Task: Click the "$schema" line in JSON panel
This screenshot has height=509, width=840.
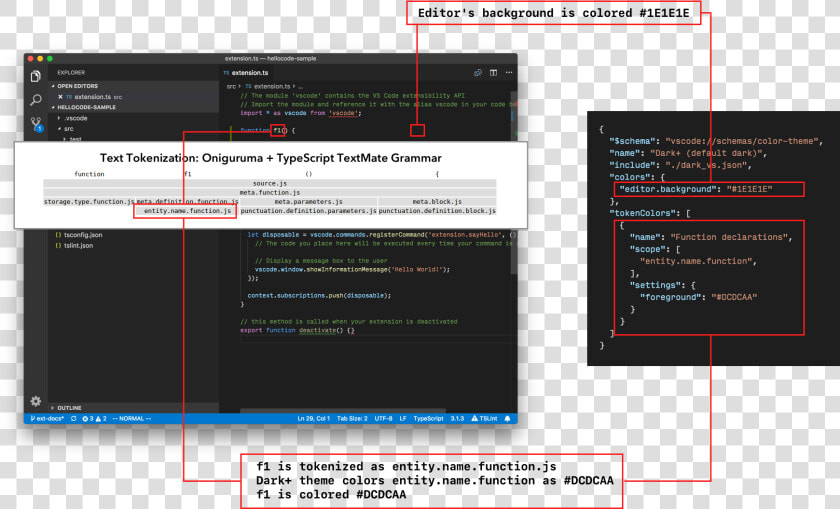Action: [x=716, y=141]
